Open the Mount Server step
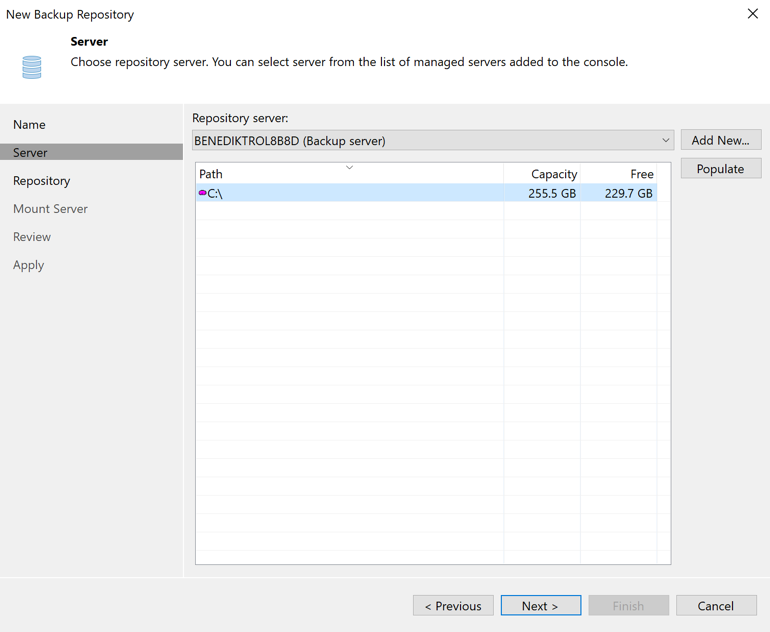The height and width of the screenshot is (632, 770). pyautogui.click(x=50, y=209)
